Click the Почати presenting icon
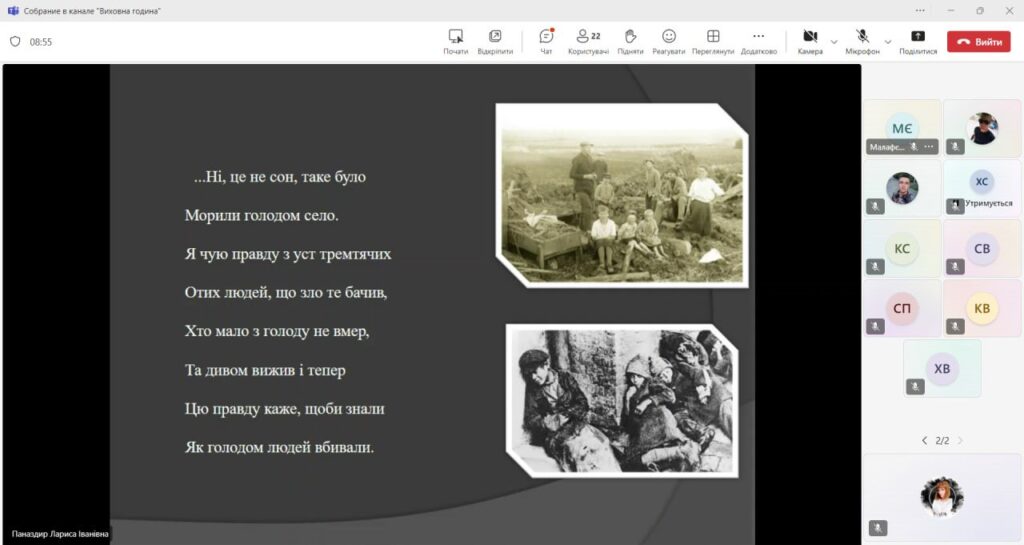The image size is (1024, 545). (x=456, y=41)
